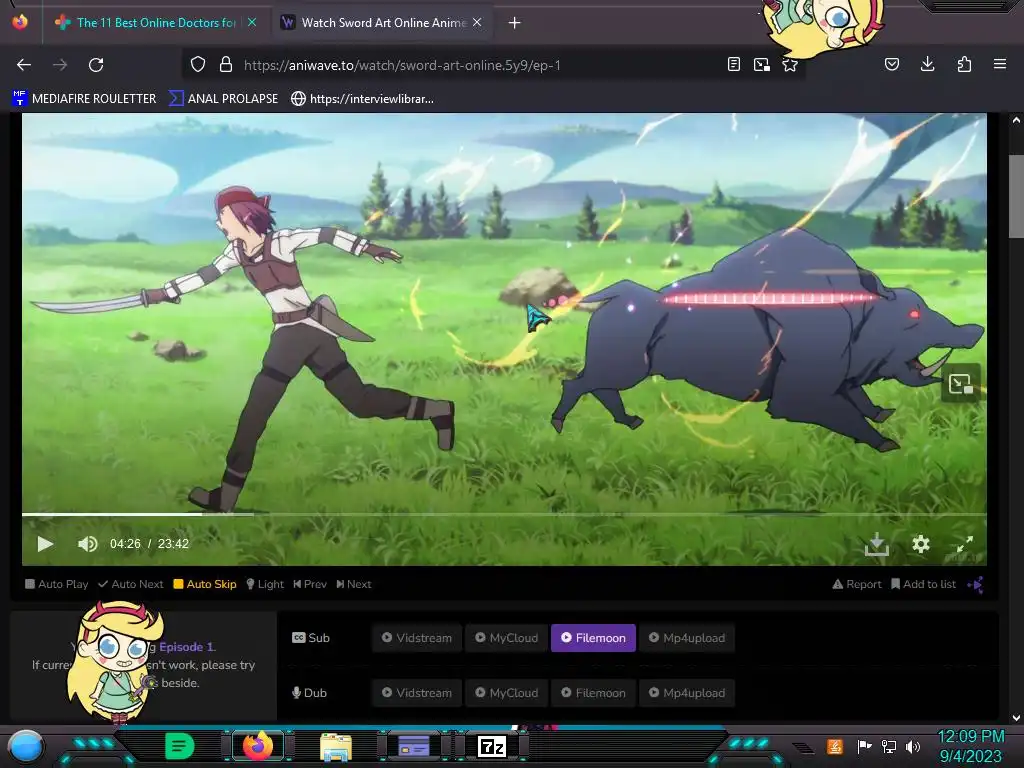Open a new browser tab
This screenshot has width=1024, height=768.
pyautogui.click(x=515, y=23)
